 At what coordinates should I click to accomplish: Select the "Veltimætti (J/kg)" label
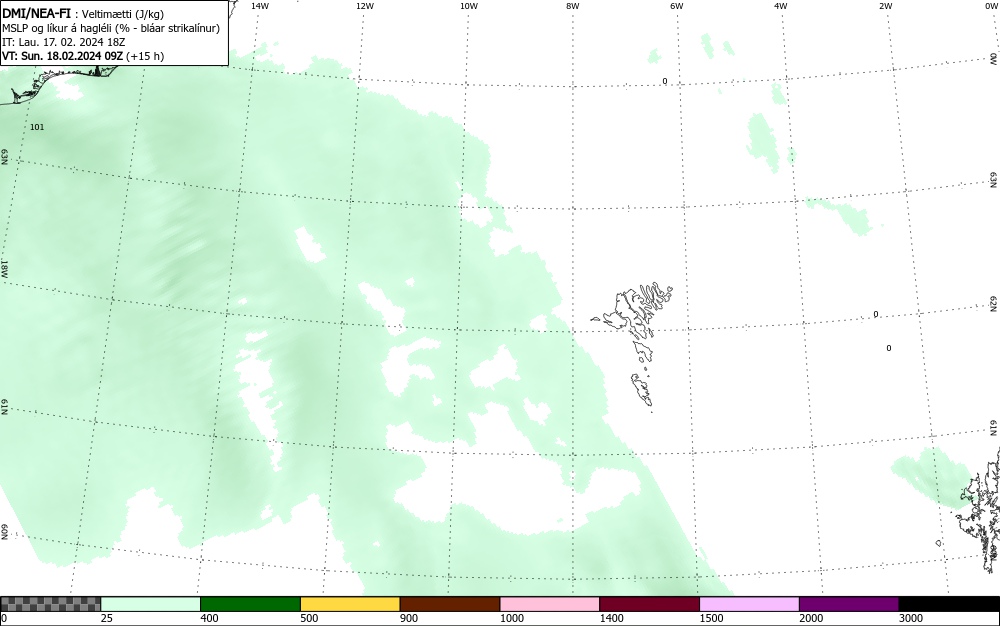(122, 15)
